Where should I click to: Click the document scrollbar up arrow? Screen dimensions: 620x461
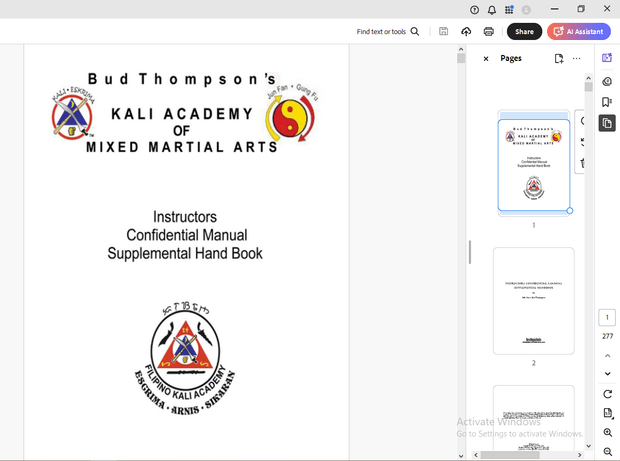pyautogui.click(x=461, y=49)
